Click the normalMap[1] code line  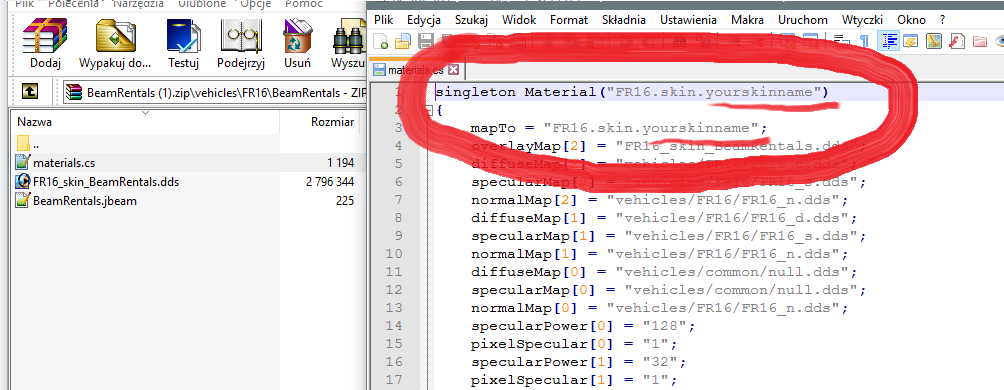pos(660,254)
